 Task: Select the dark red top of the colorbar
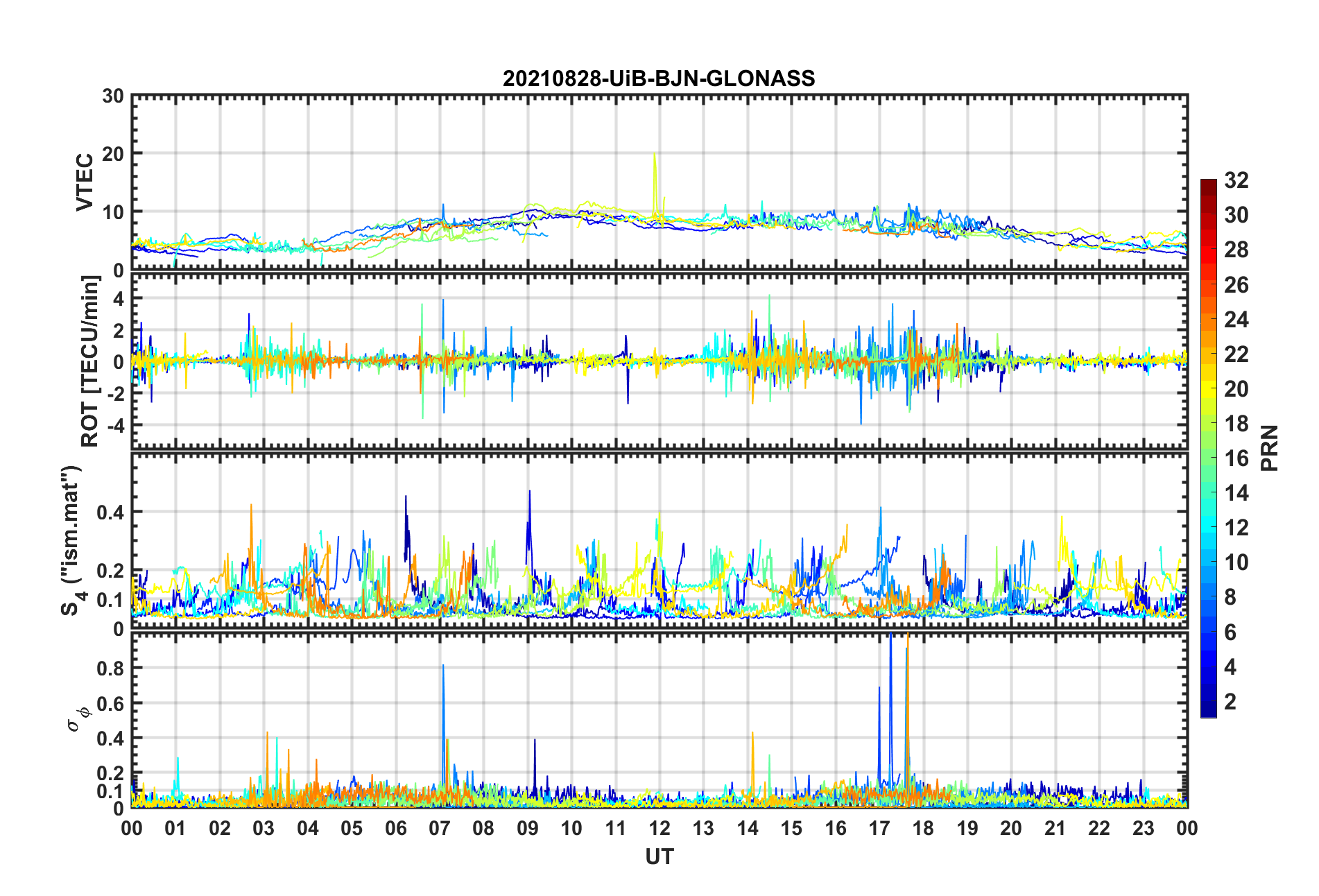click(x=1209, y=184)
